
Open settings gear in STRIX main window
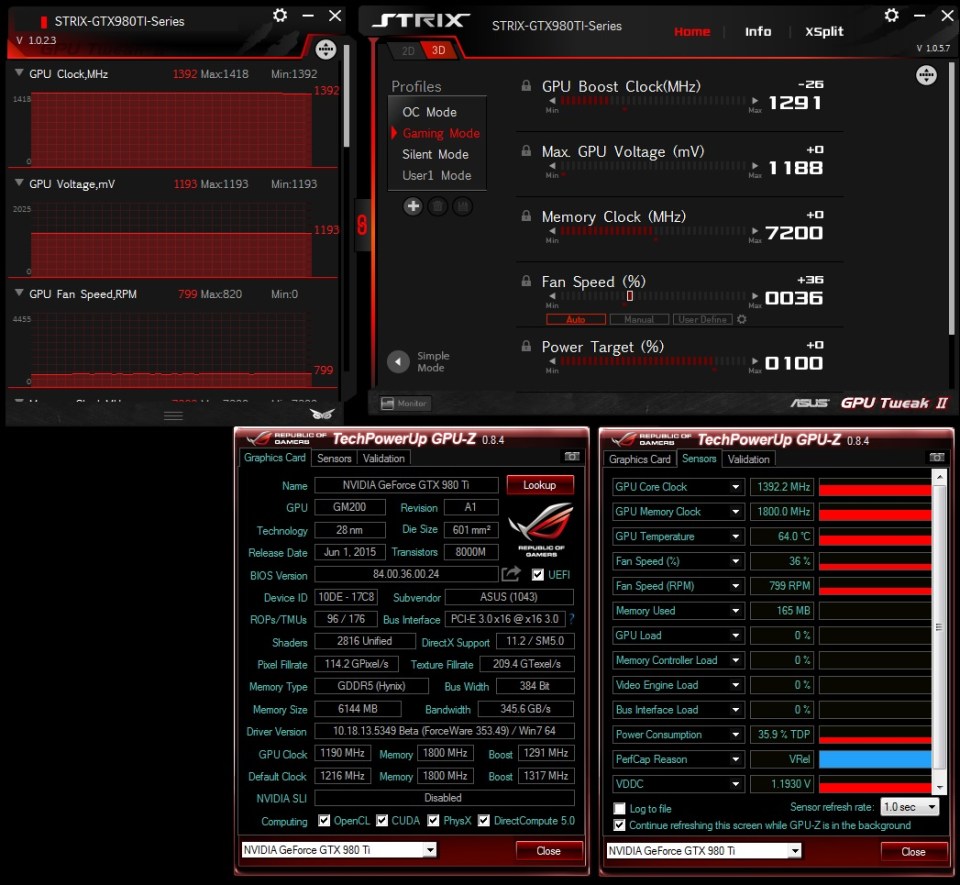click(891, 15)
